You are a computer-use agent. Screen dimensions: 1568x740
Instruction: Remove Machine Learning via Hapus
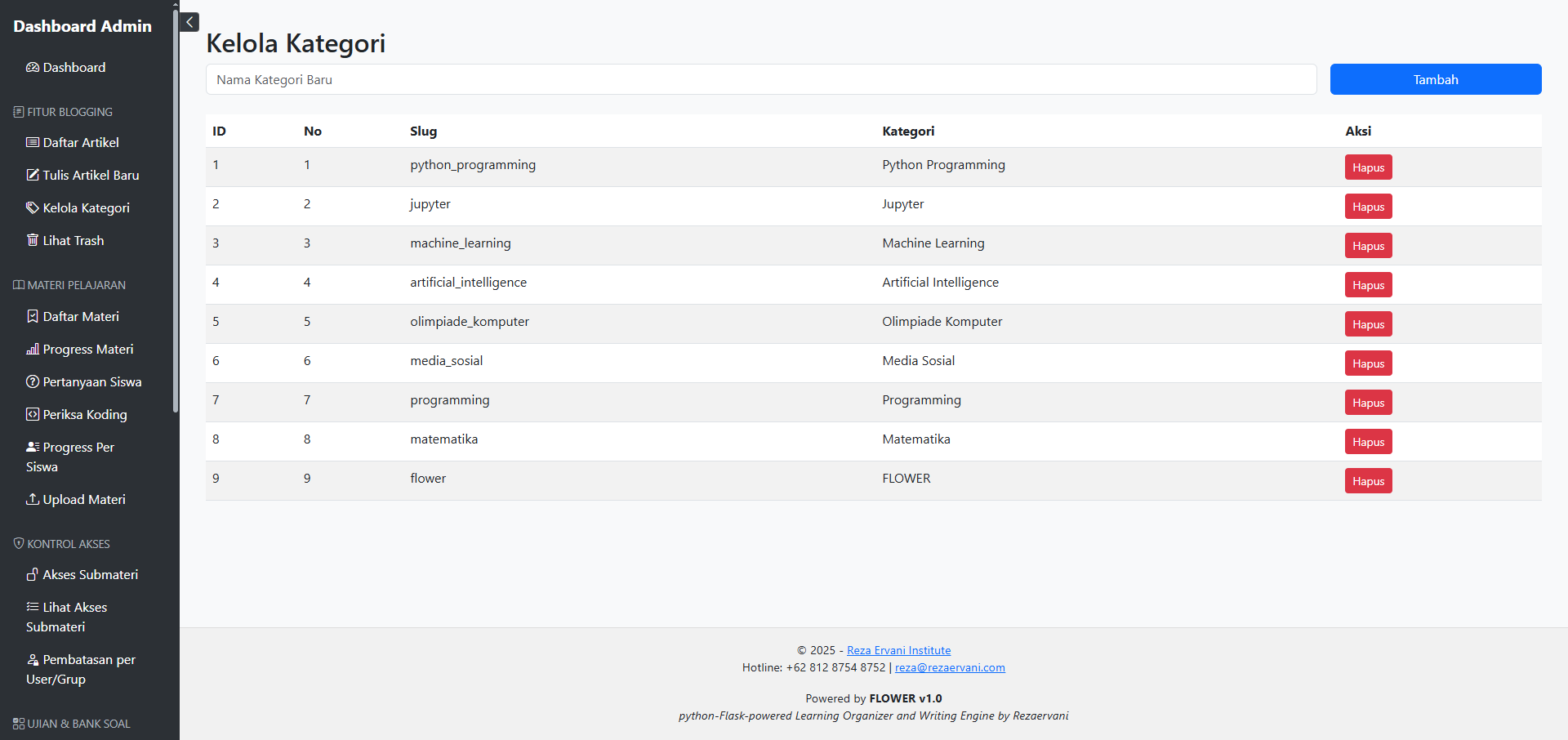tap(1368, 246)
